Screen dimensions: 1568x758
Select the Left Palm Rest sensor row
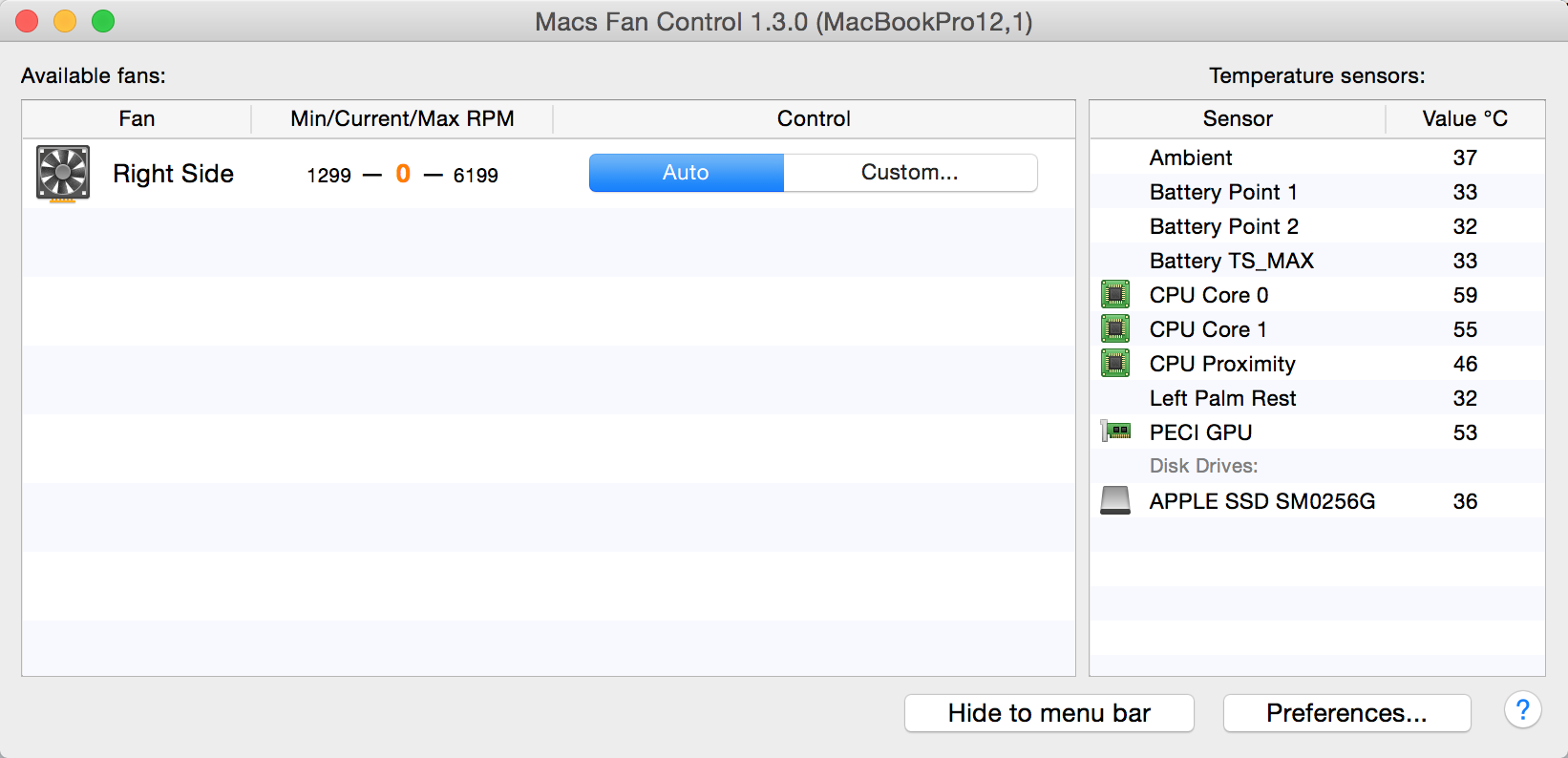1317,398
